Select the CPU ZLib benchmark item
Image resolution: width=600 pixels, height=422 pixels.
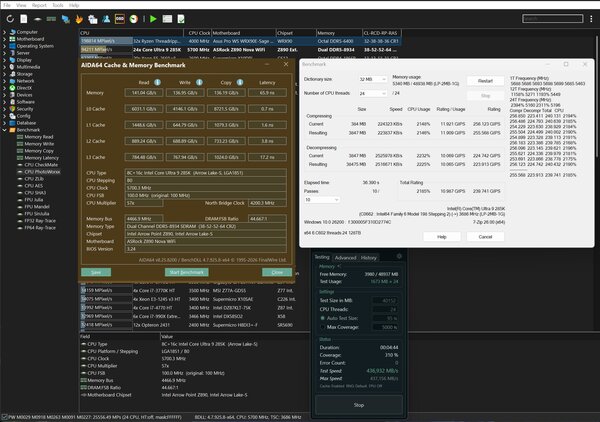tap(34, 179)
